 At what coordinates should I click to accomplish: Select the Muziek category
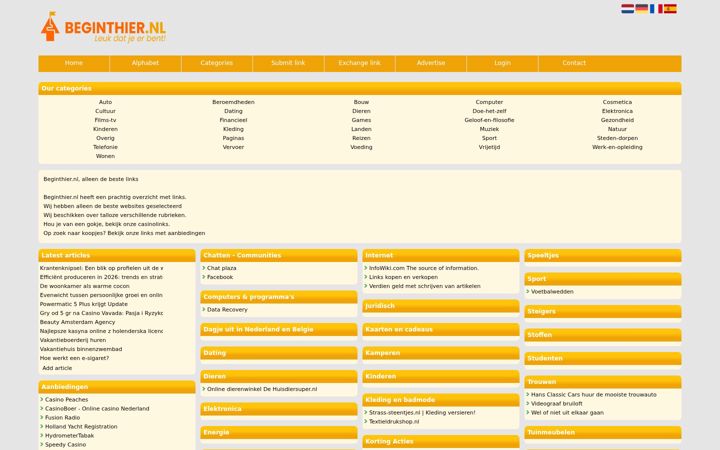click(x=489, y=129)
